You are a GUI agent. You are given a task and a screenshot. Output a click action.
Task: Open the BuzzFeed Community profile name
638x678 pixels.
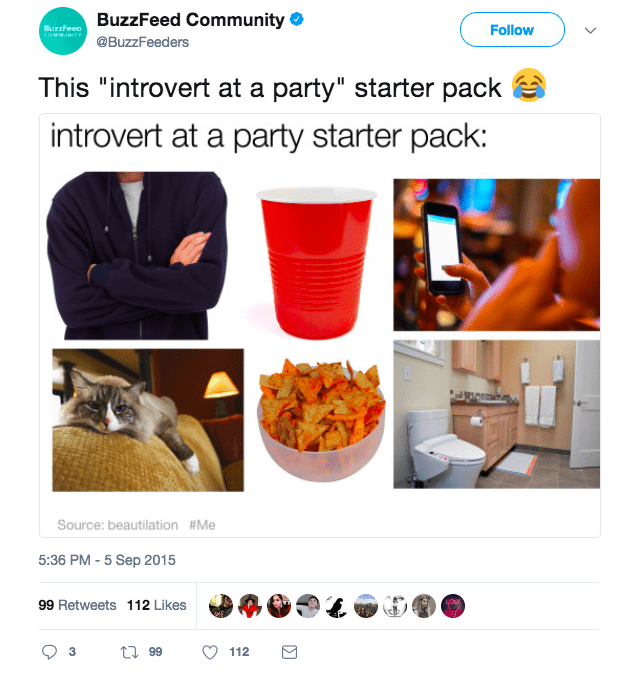click(x=191, y=20)
